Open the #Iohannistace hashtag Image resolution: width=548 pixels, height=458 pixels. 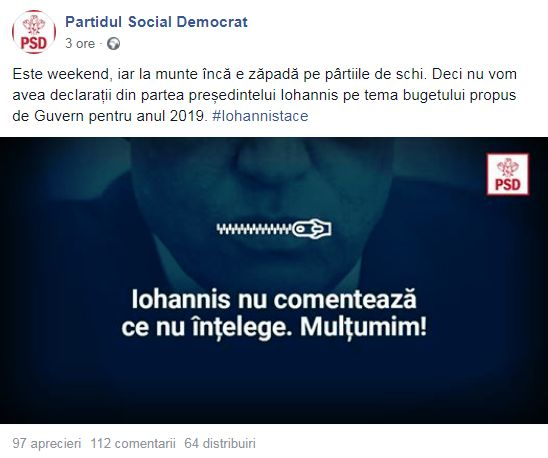pos(260,116)
